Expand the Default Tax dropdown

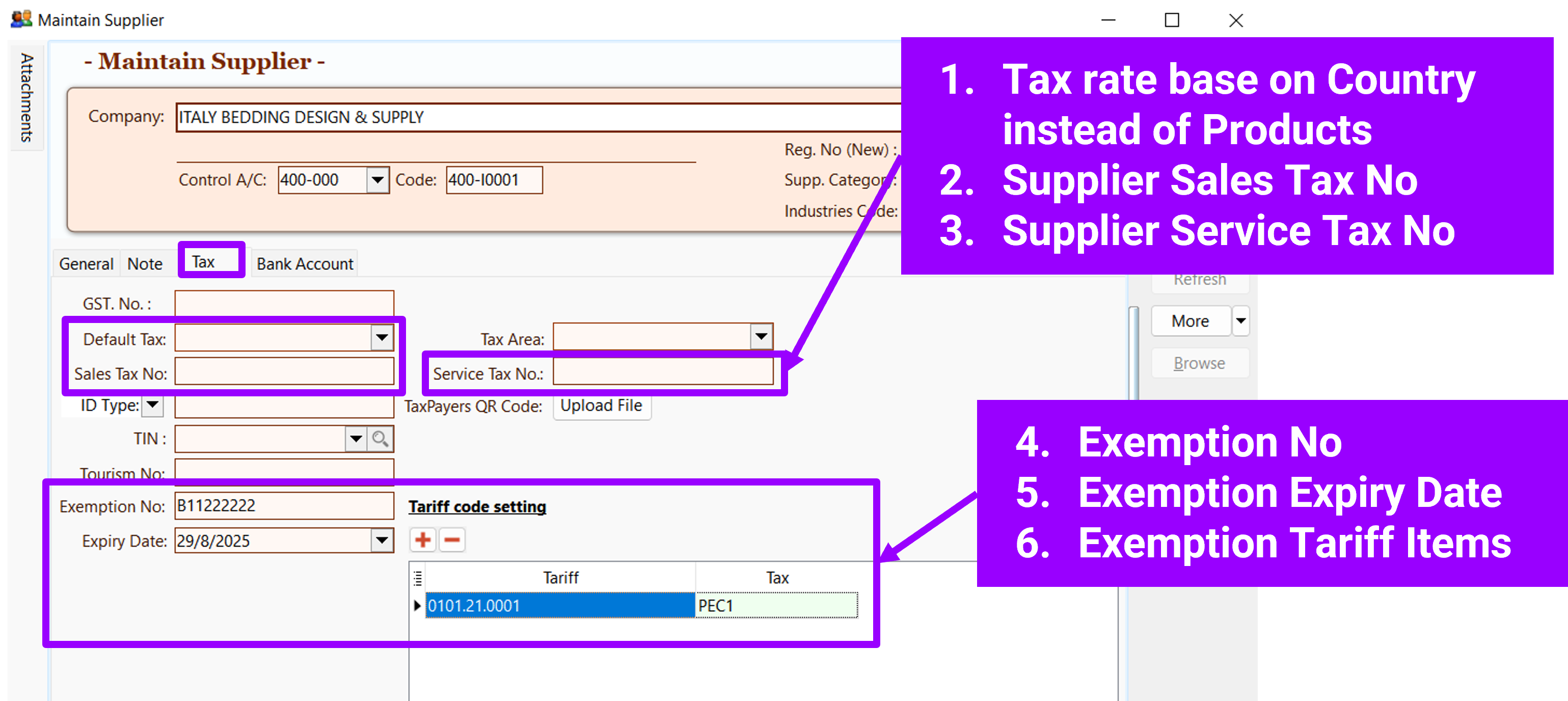click(382, 337)
